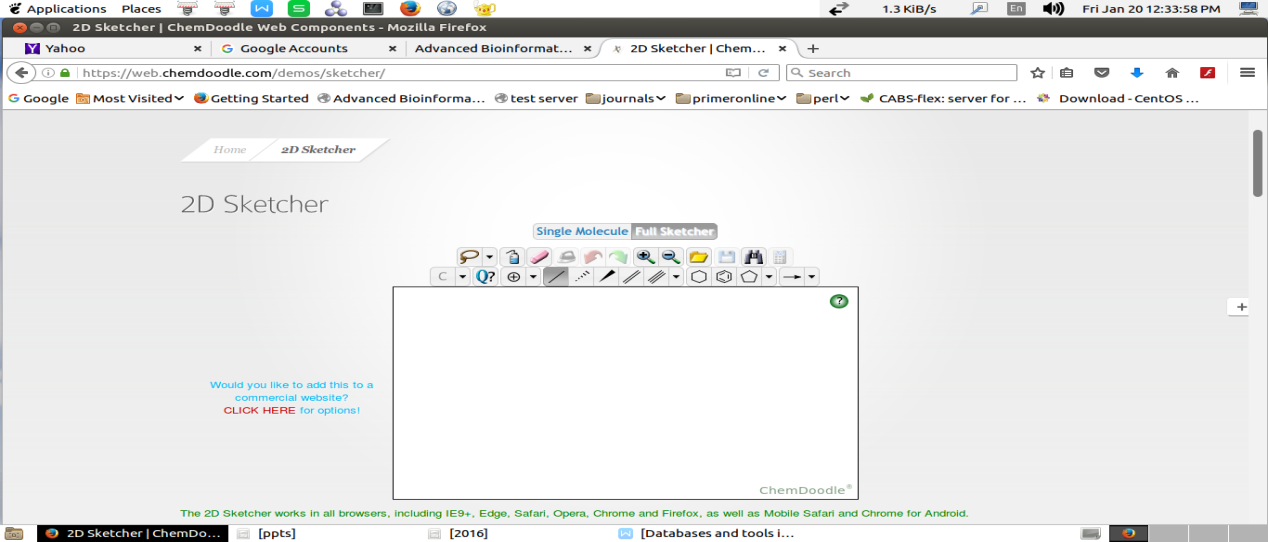
Task: Click the Open folder icon
Action: point(699,257)
